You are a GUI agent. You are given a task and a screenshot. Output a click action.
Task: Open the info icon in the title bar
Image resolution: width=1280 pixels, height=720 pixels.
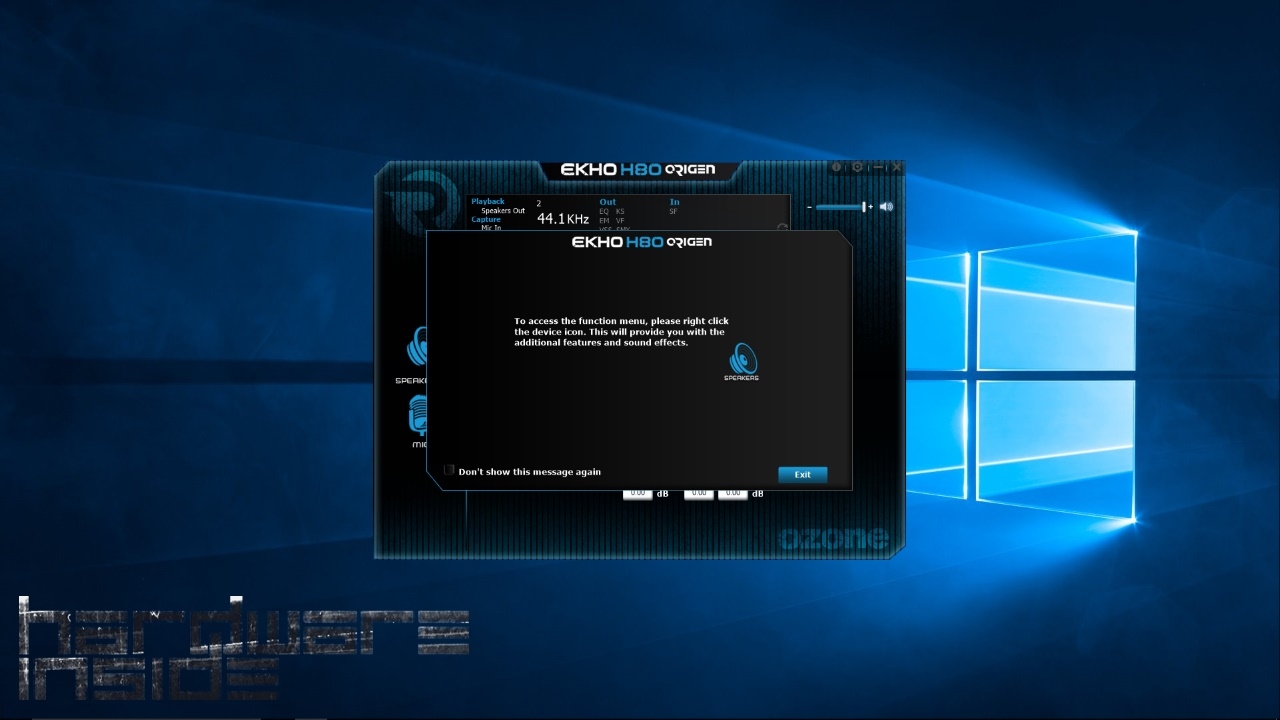coord(837,167)
